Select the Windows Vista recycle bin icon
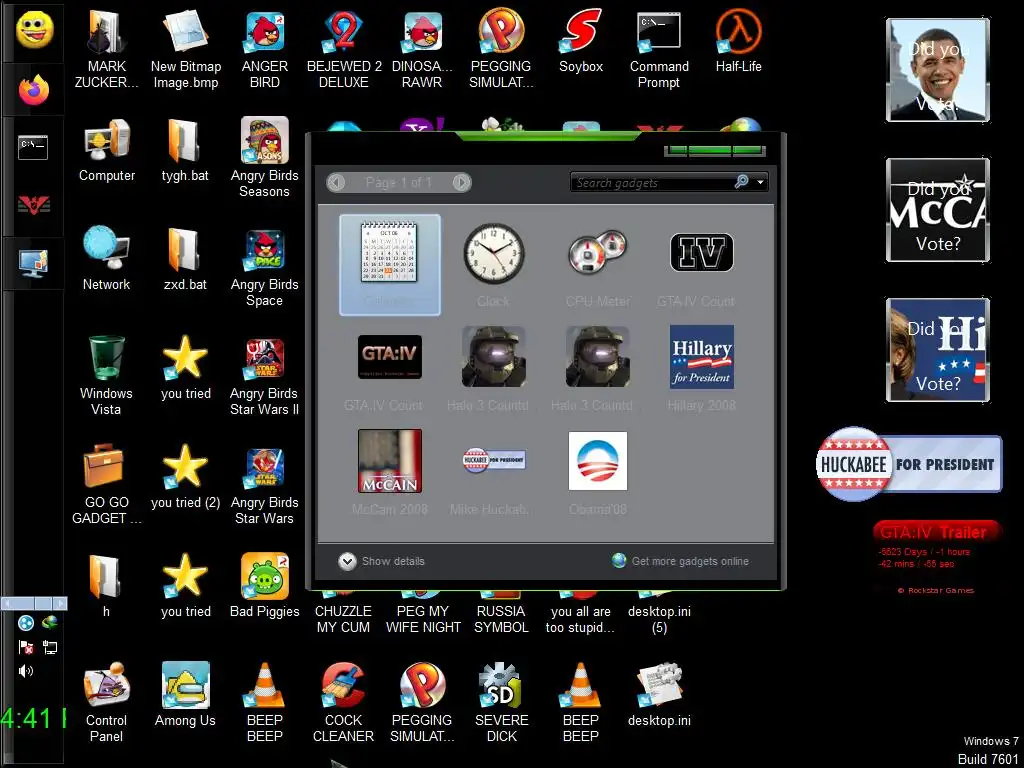The height and width of the screenshot is (768, 1024). 106,376
